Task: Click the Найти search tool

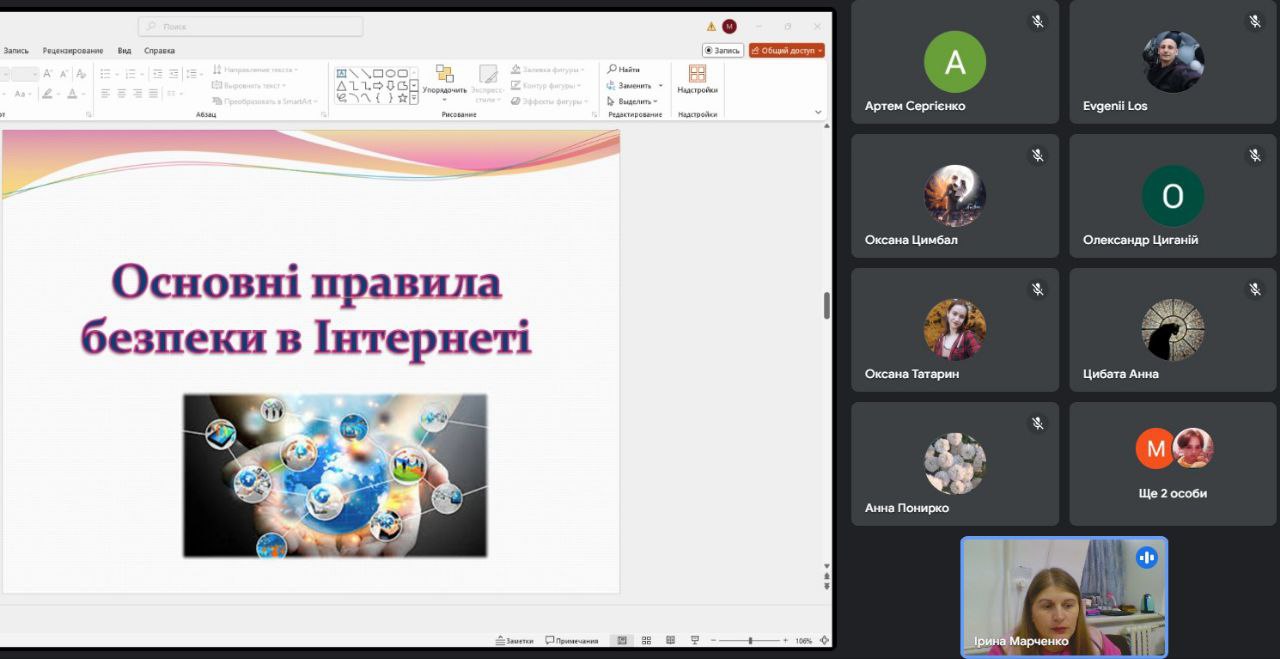Action: click(624, 69)
